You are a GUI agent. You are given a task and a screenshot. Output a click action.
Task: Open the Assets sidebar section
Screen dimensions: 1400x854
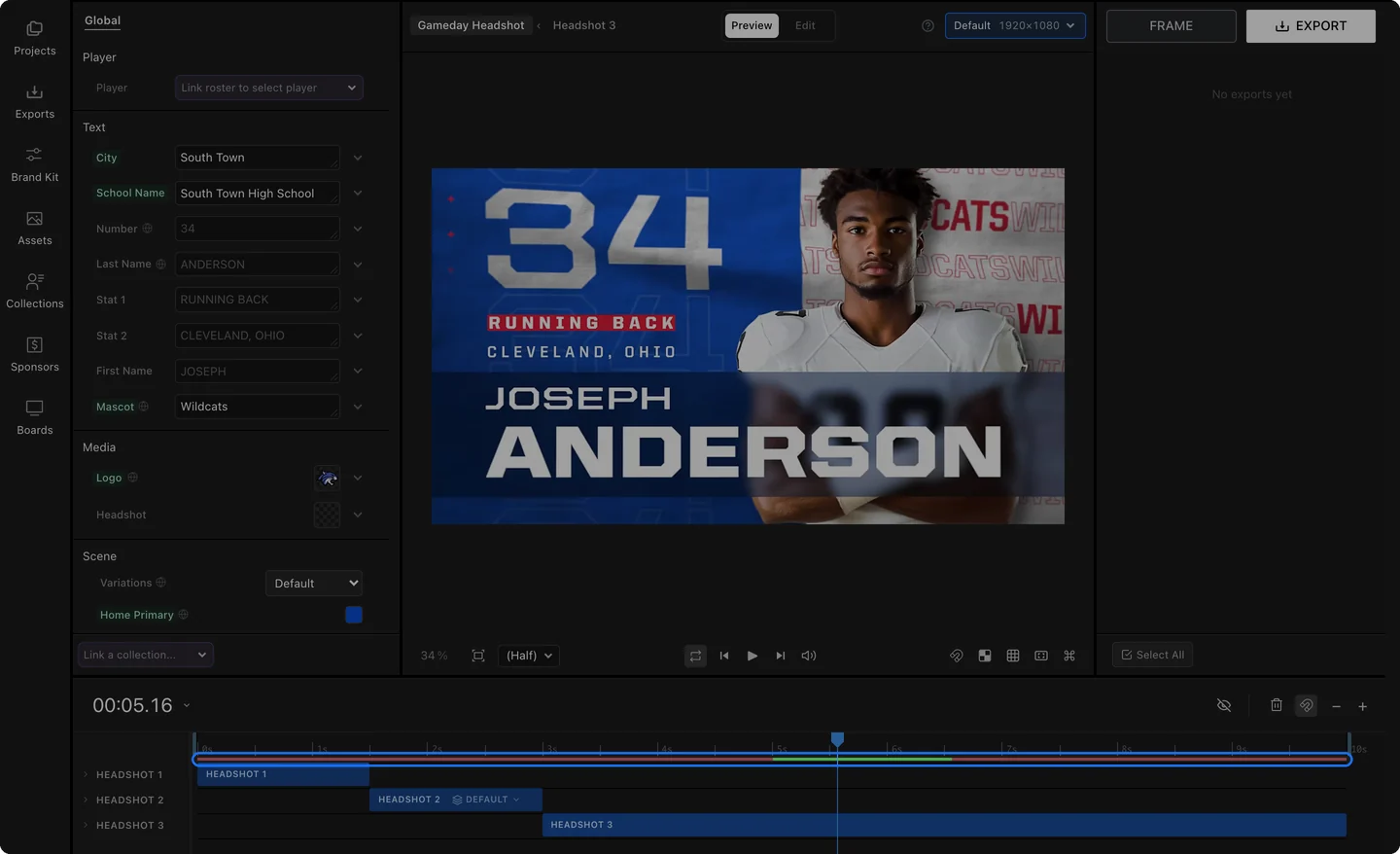(x=35, y=229)
